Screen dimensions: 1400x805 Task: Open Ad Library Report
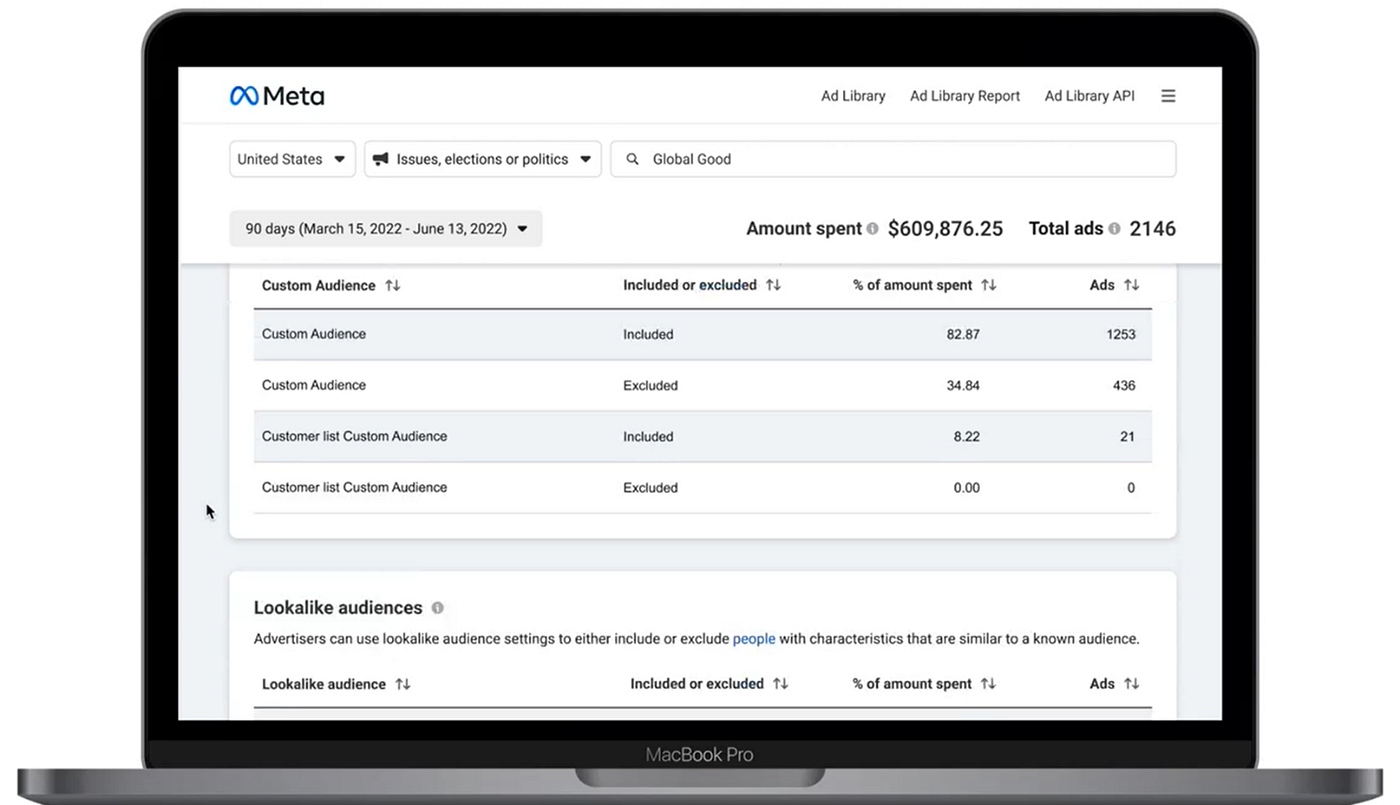click(x=965, y=96)
